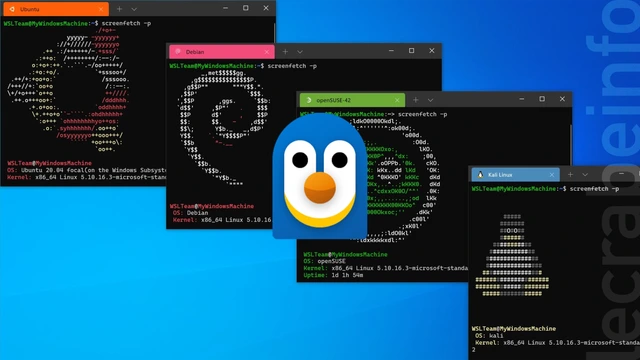Close the Debian tab
Viewport: 640px width, 360px height.
[x=267, y=52]
